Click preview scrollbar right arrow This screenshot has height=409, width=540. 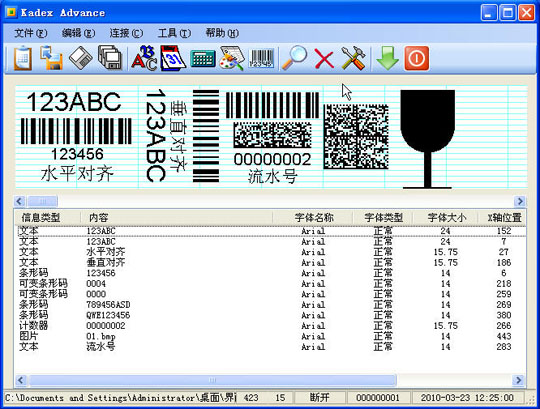tap(520, 201)
